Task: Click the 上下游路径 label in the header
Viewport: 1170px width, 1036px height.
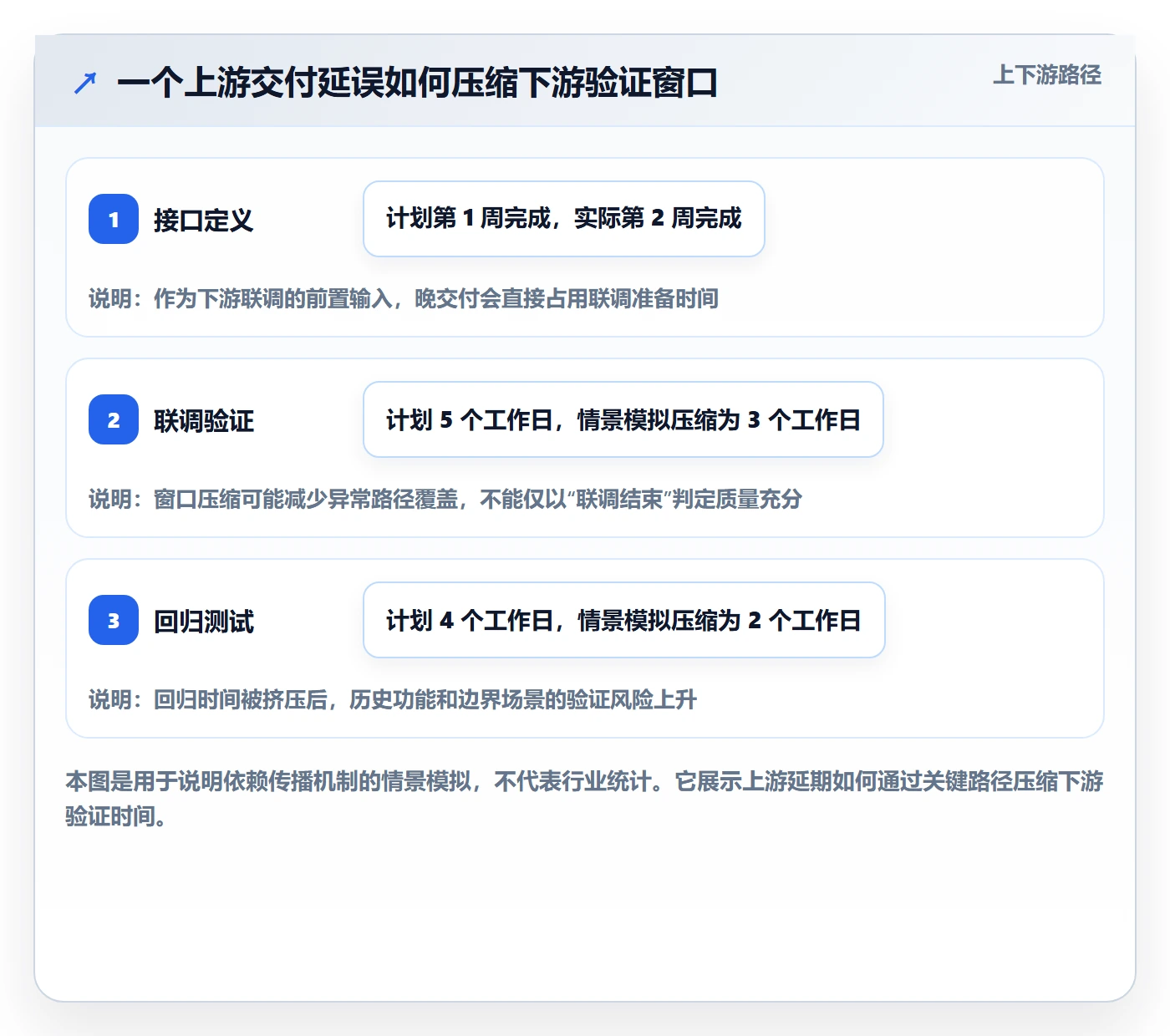Action: point(1047,75)
